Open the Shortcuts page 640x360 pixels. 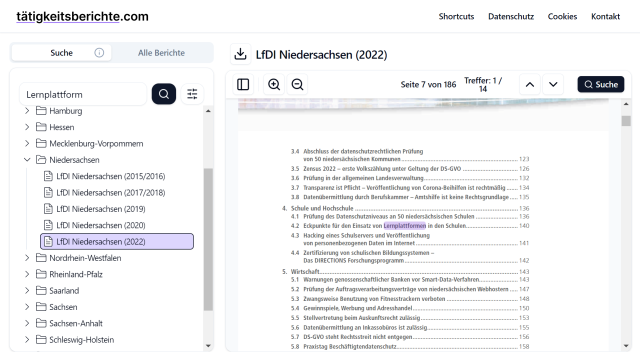[x=456, y=16]
